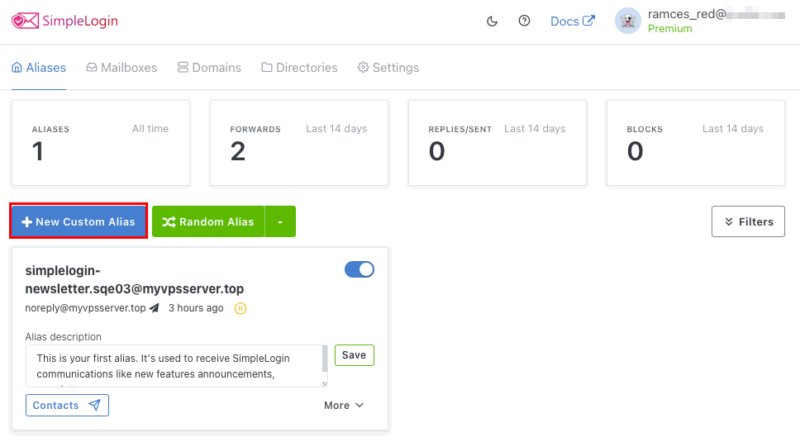
Task: Save the alias description
Action: 354,355
